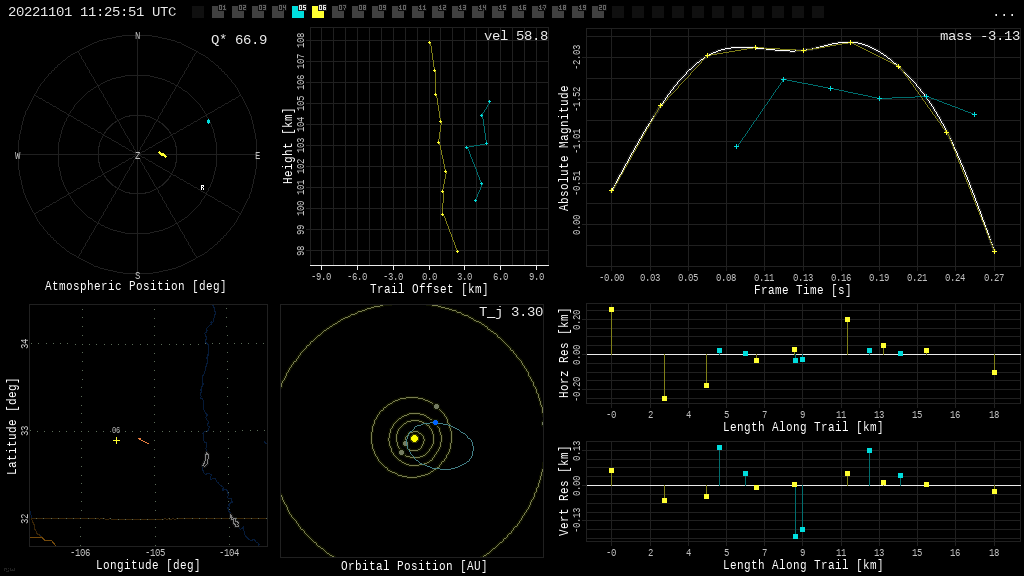This screenshot has width=1024, height=576.
Task: Click the Q* 66.9 value label
Action: pos(239,40)
